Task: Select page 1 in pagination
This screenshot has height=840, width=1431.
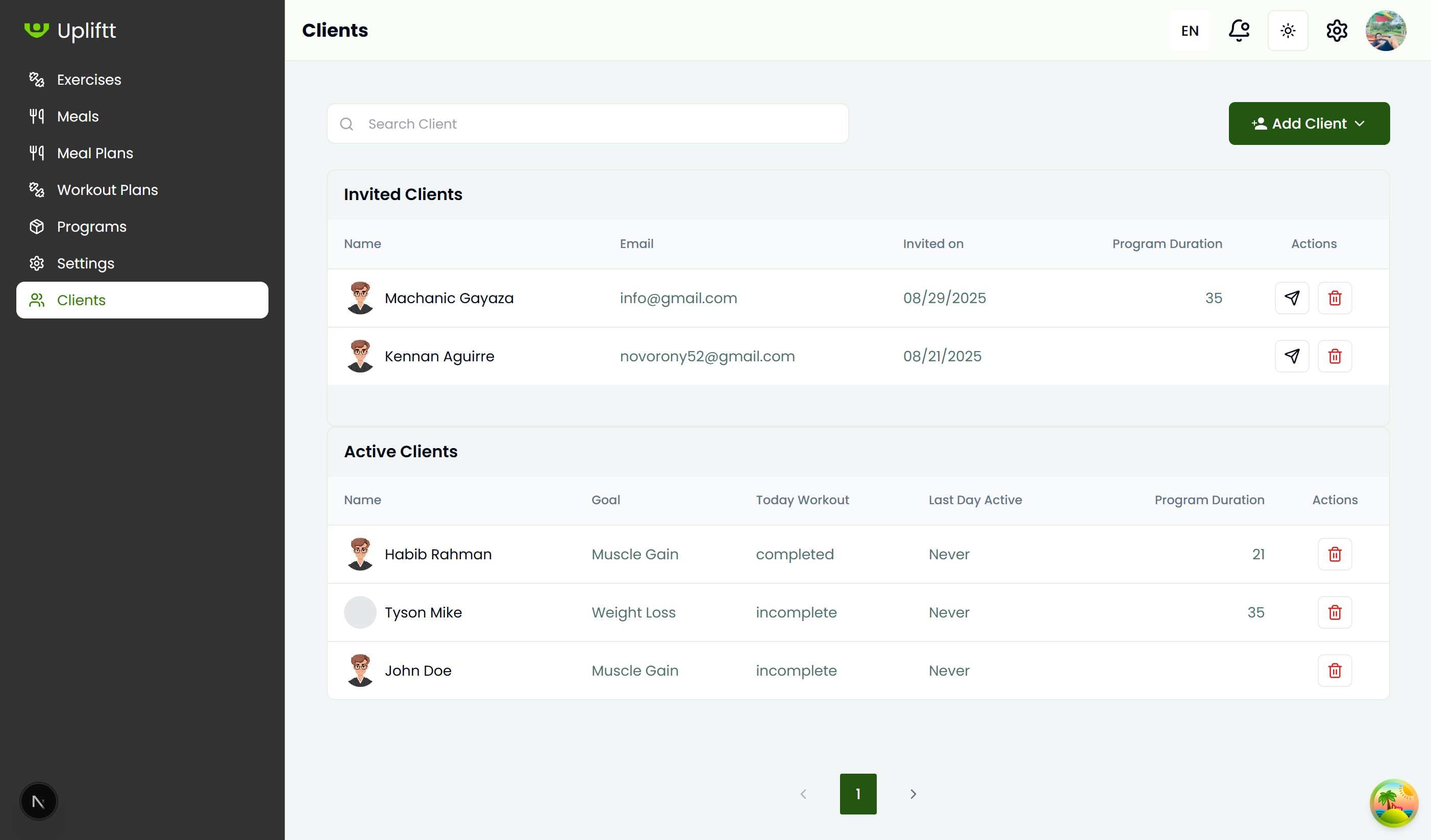Action: (x=857, y=794)
